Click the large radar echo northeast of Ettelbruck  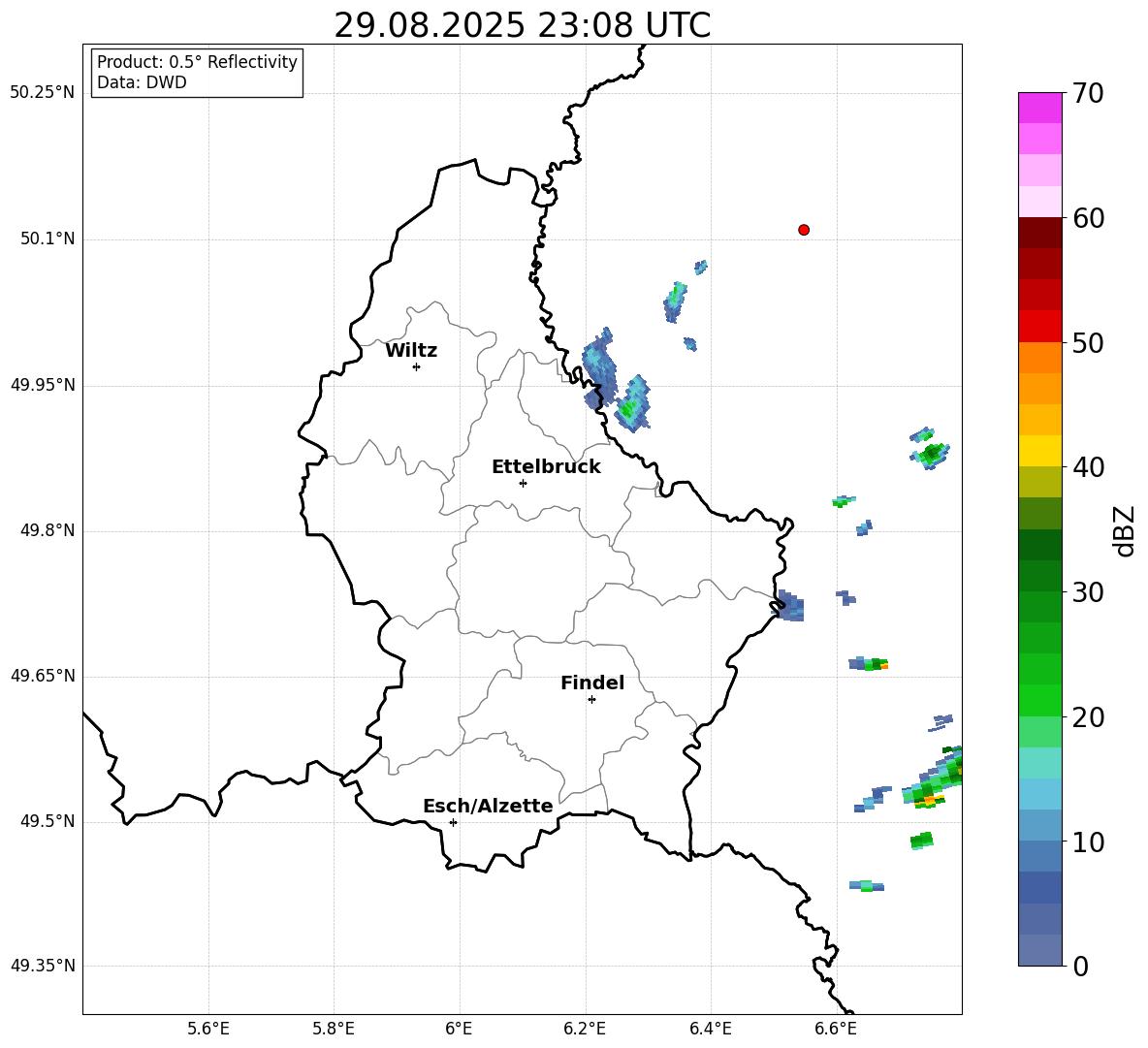click(x=600, y=367)
